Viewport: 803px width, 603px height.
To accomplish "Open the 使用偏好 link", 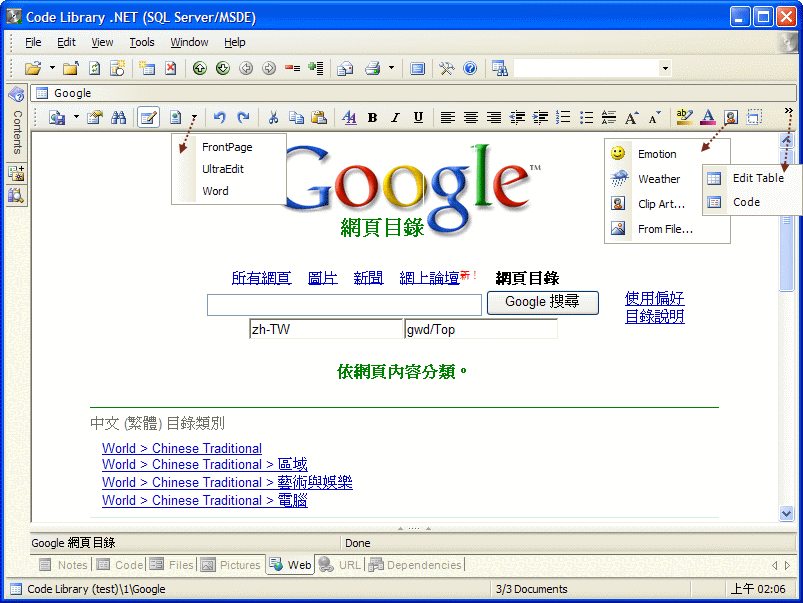I will pyautogui.click(x=654, y=298).
